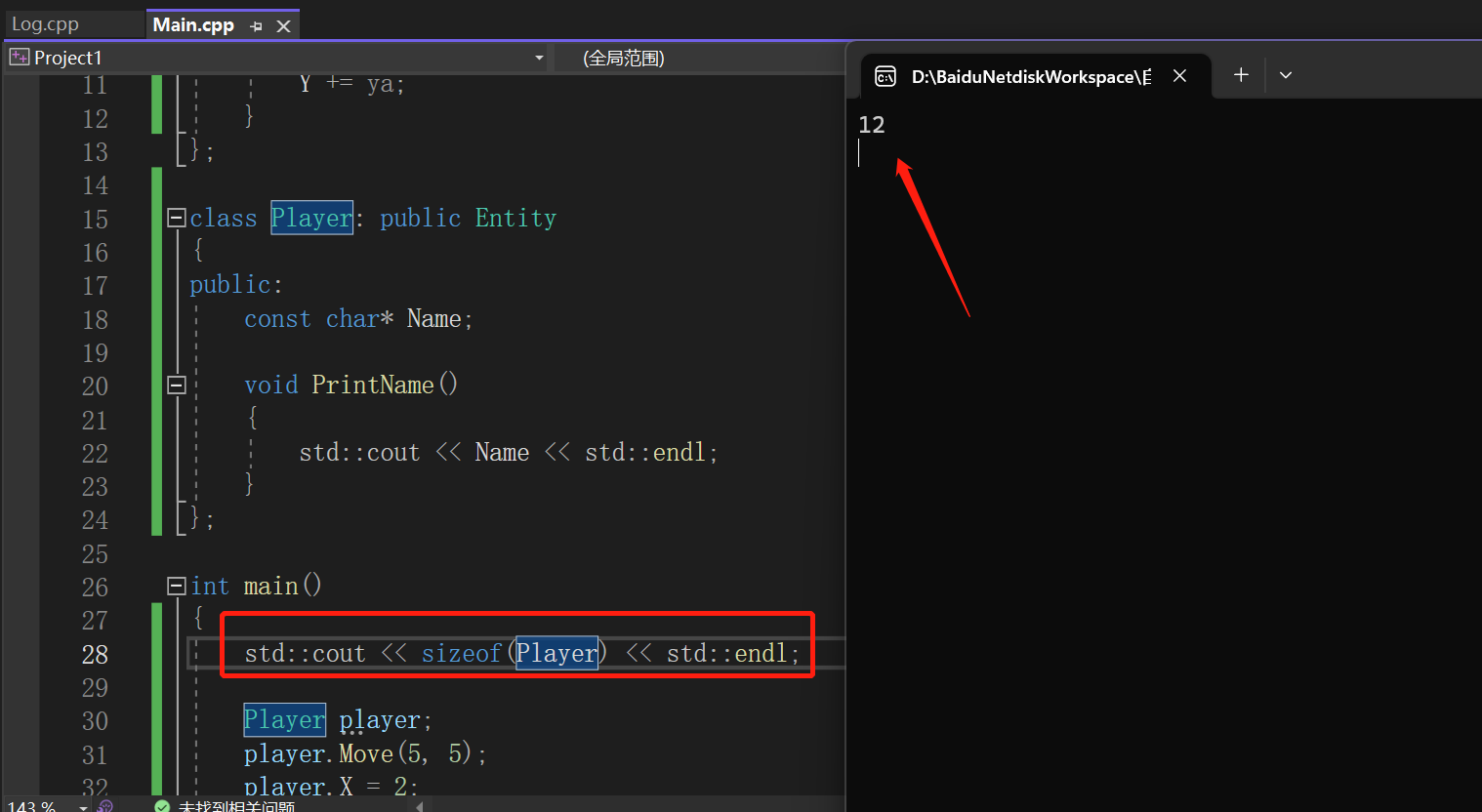Click line number 28 in the gutter
The width and height of the screenshot is (1482, 812).
[x=95, y=654]
